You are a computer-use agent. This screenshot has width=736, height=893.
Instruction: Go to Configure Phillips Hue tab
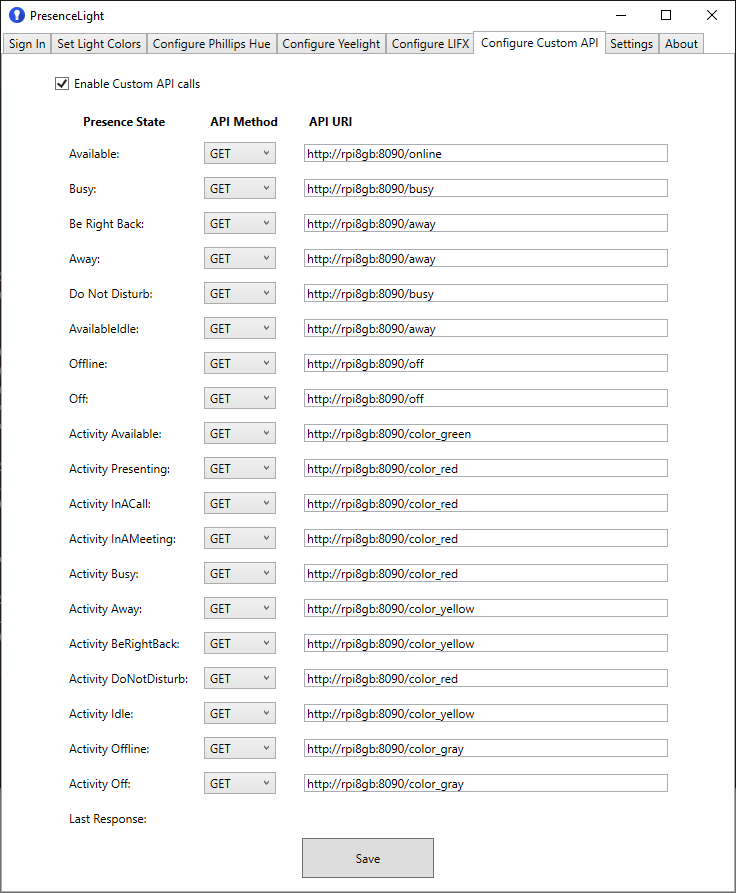click(x=212, y=44)
